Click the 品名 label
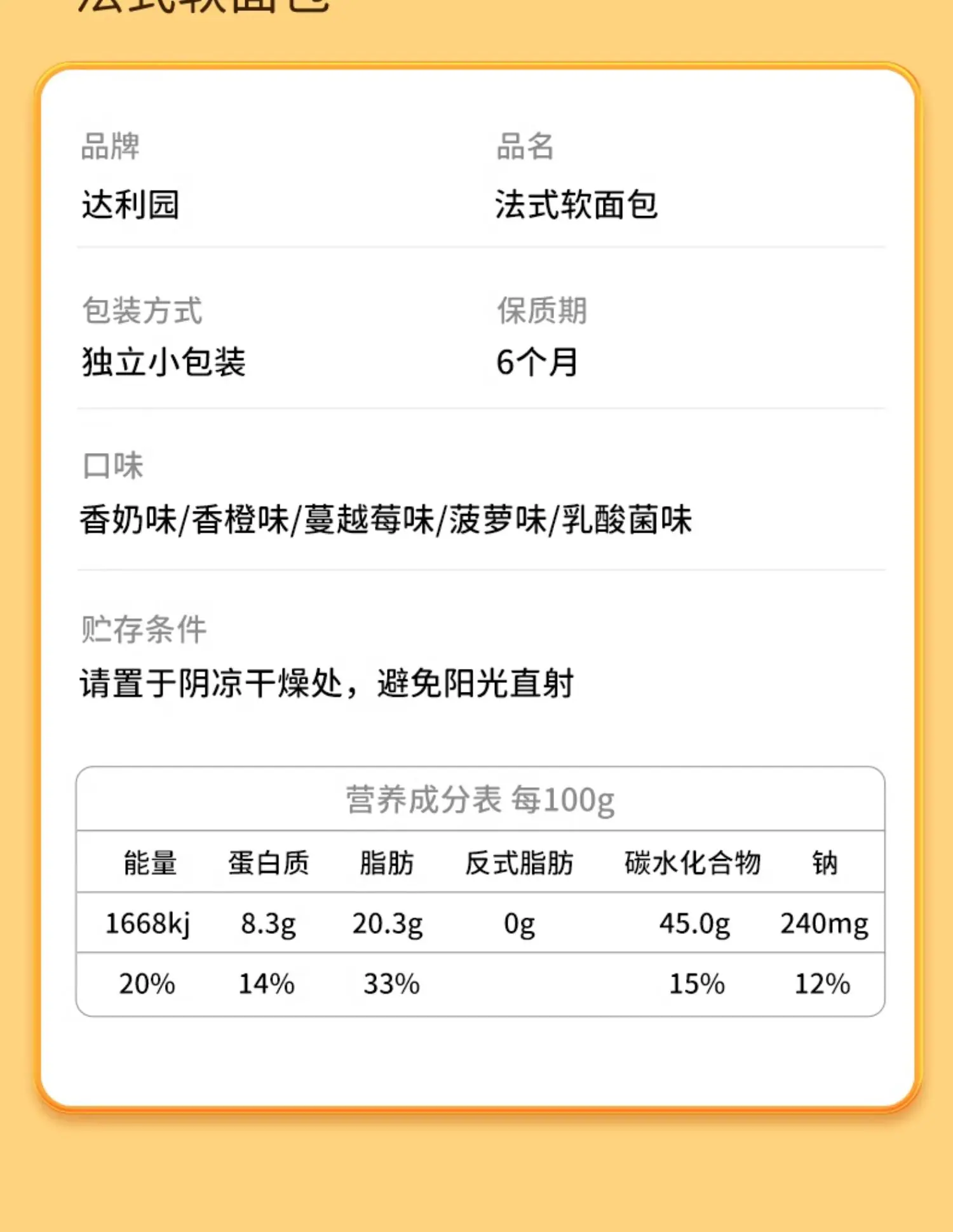This screenshot has width=953, height=1232. pos(525,146)
